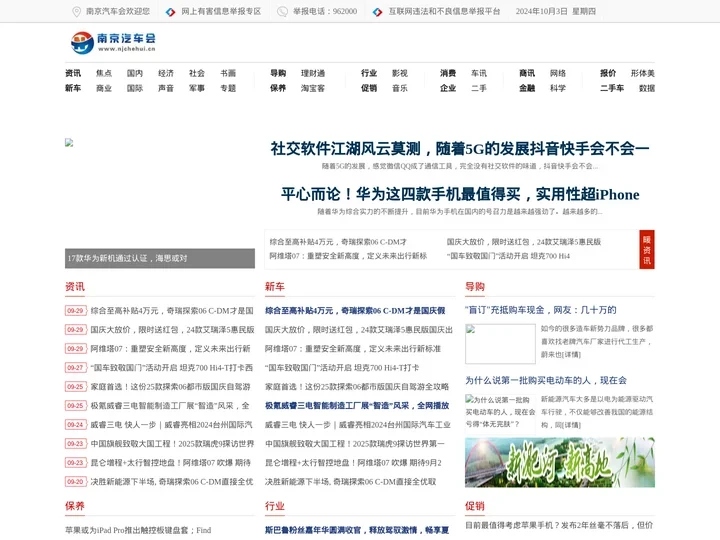Open 09-20 article 决胜新能源下半场
720x540 pixels.
pyautogui.click(x=171, y=482)
